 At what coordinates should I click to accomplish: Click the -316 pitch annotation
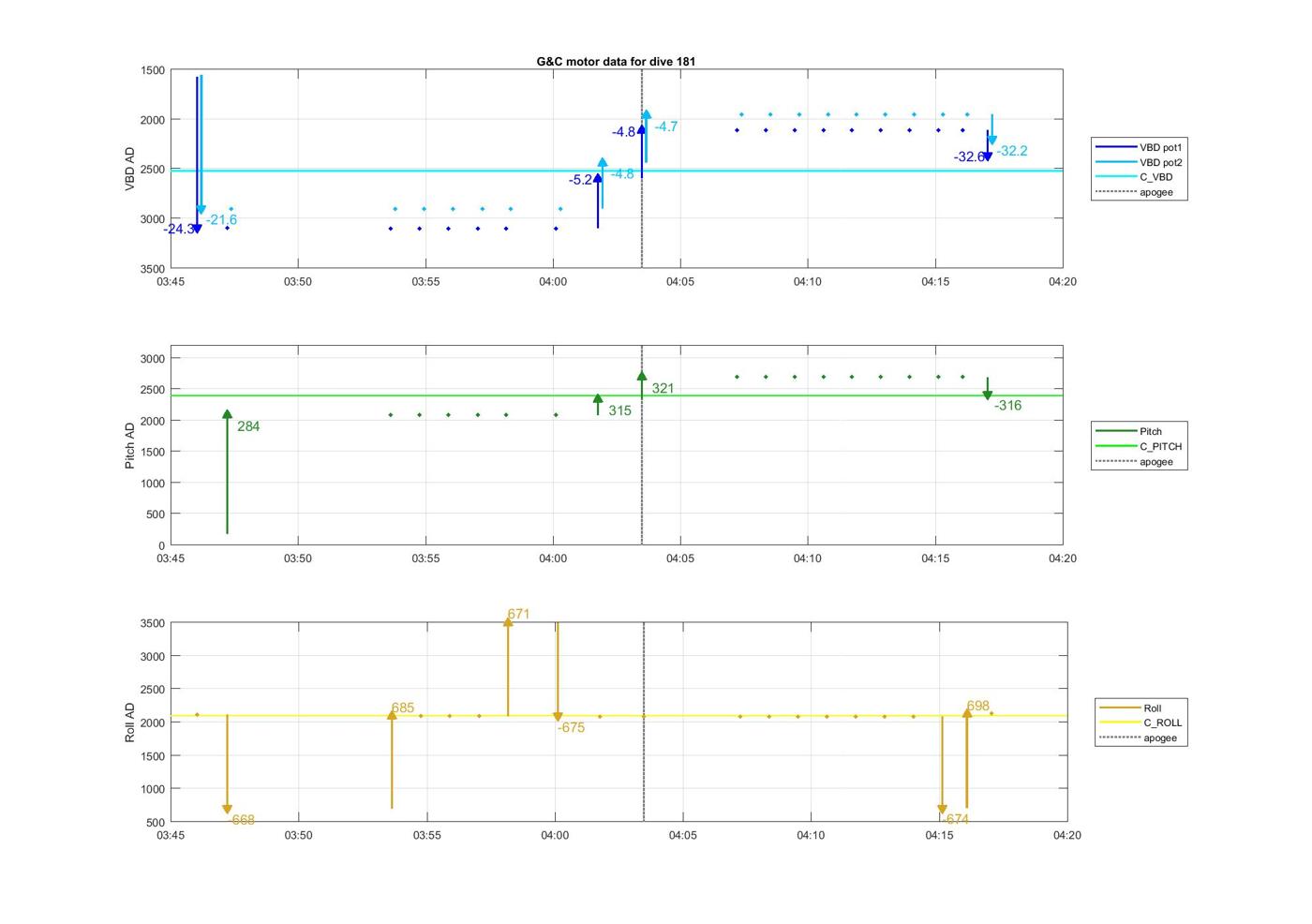(1008, 406)
